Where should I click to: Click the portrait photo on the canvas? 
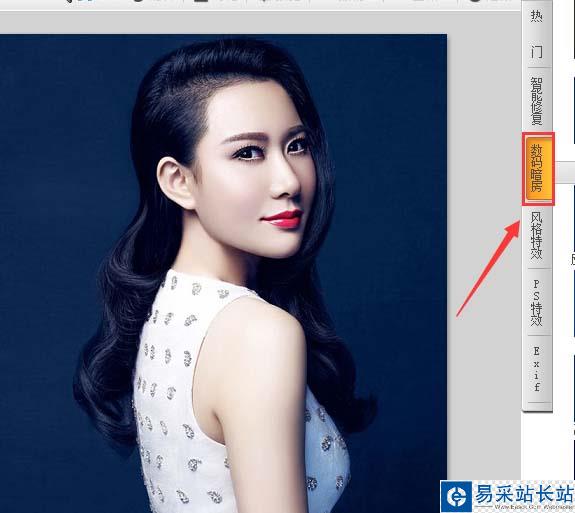pyautogui.click(x=223, y=274)
